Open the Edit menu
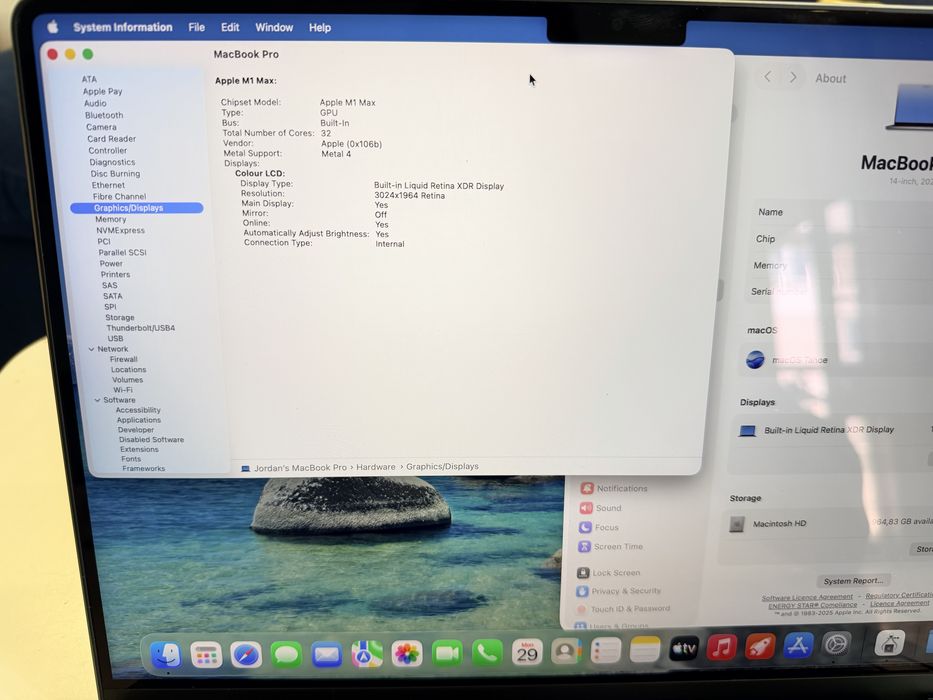 (230, 27)
